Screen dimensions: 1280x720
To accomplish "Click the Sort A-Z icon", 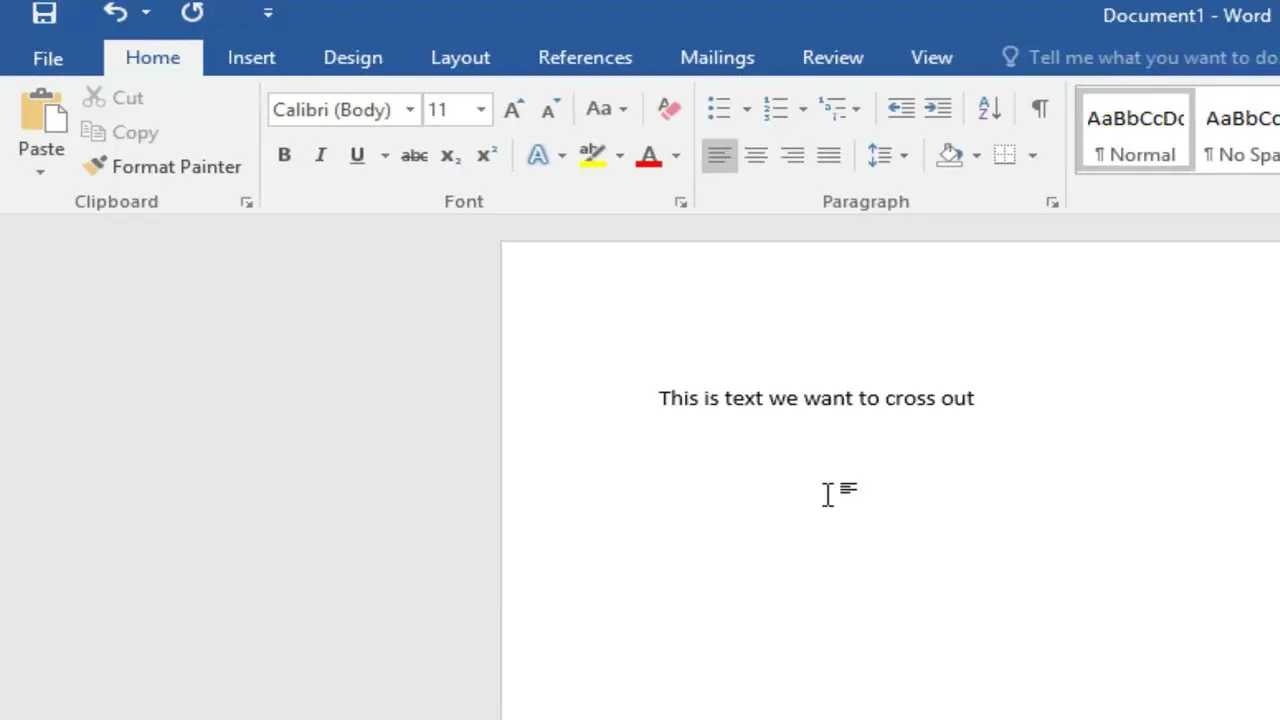I will click(x=989, y=109).
